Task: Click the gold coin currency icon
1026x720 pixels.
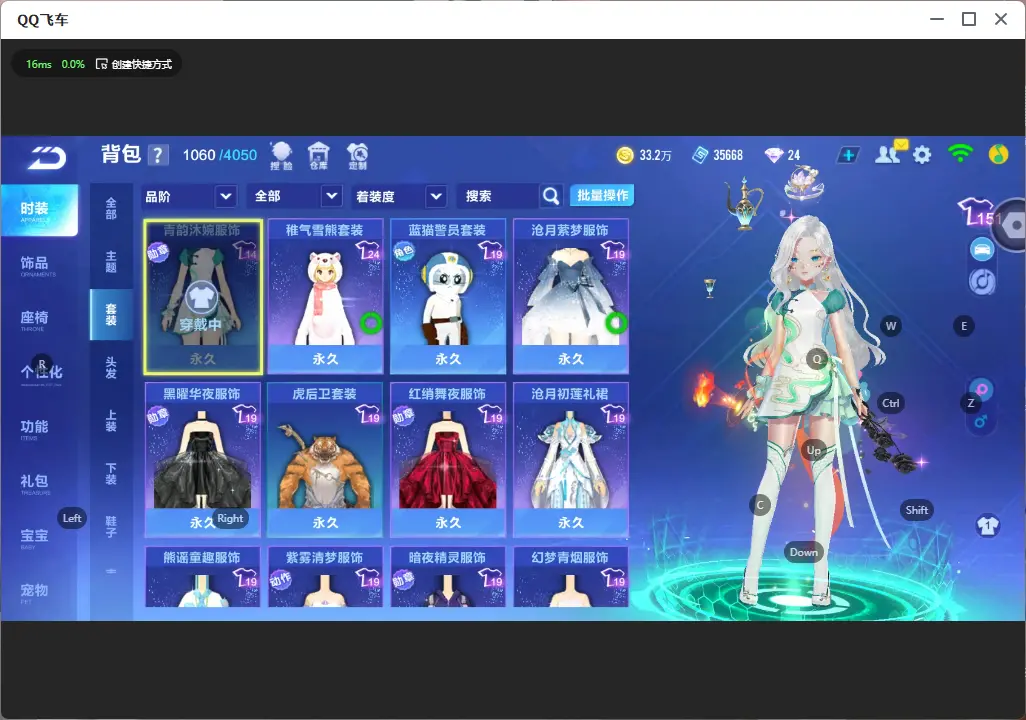Action: (625, 155)
